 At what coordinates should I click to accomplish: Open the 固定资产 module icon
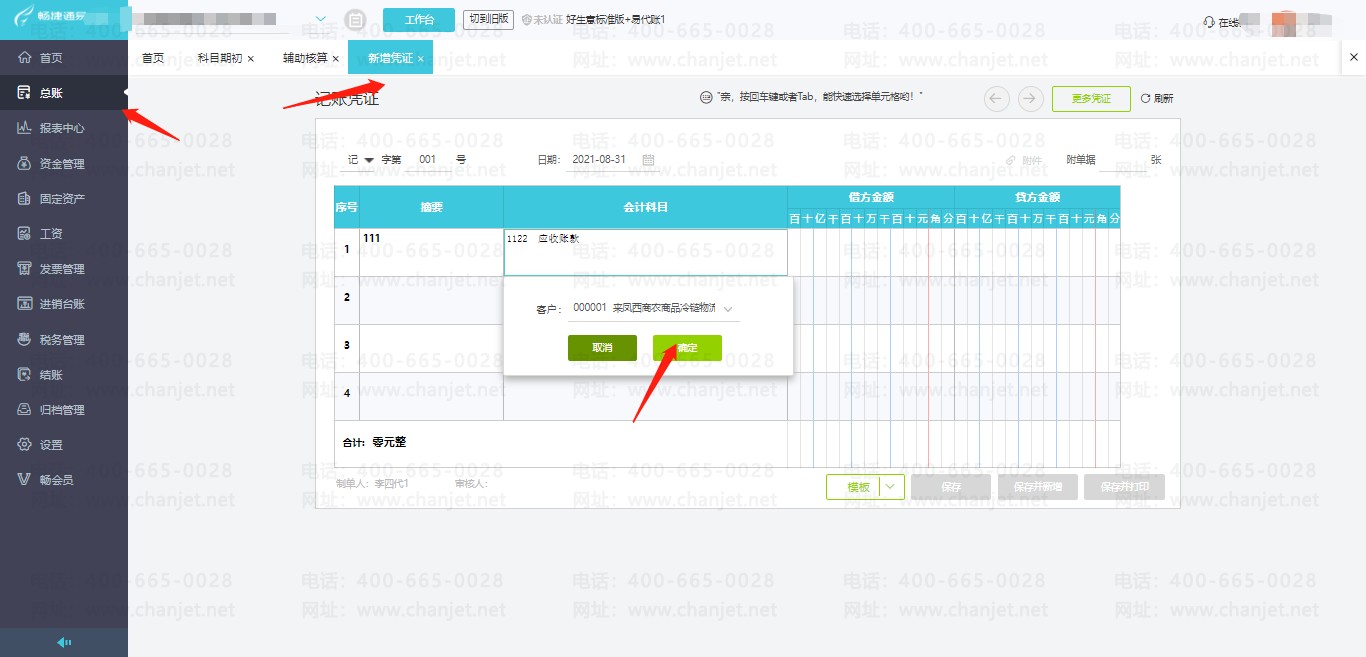click(25, 199)
